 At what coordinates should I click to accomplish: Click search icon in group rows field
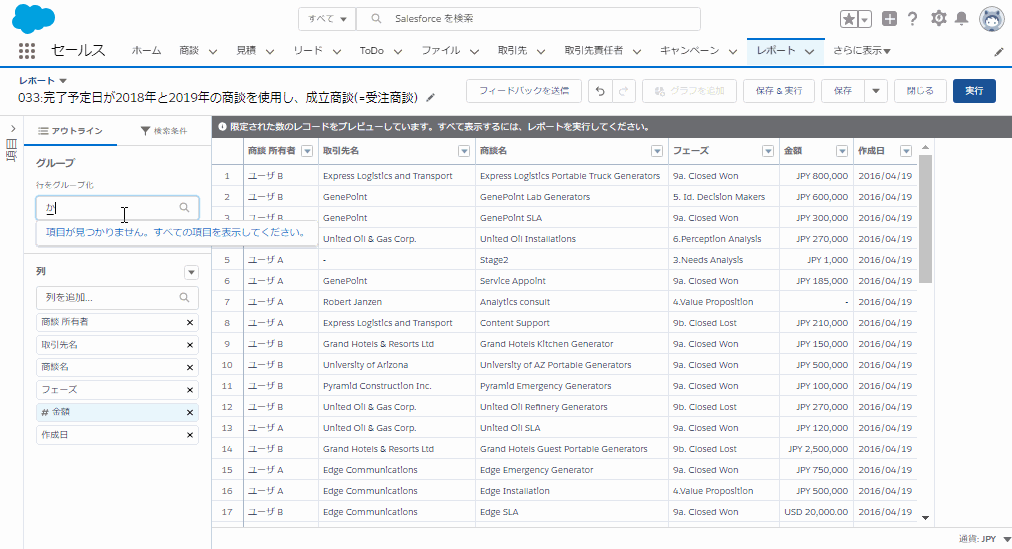pos(185,207)
